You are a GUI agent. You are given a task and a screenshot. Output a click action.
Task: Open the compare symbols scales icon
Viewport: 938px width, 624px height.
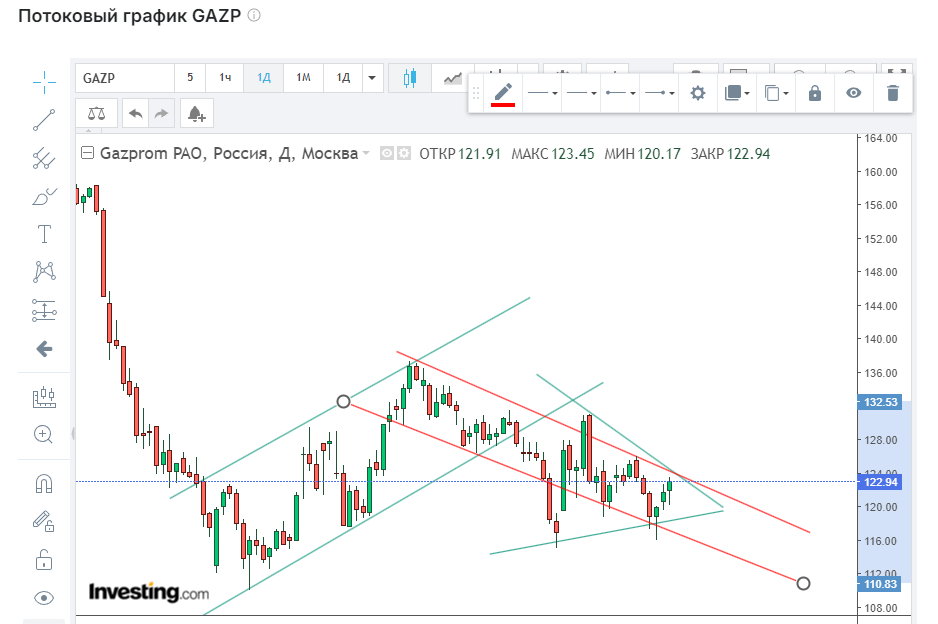96,114
